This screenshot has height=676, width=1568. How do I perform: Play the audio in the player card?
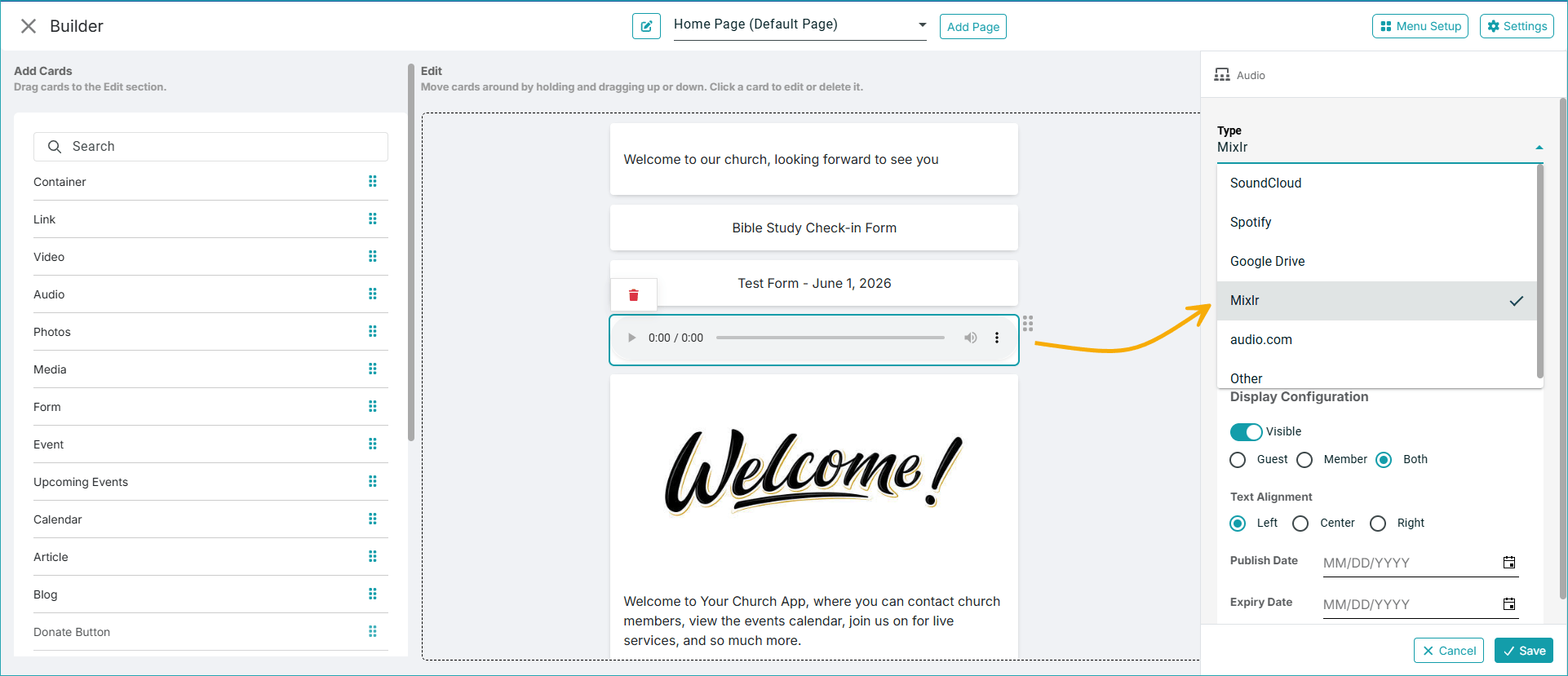(631, 338)
